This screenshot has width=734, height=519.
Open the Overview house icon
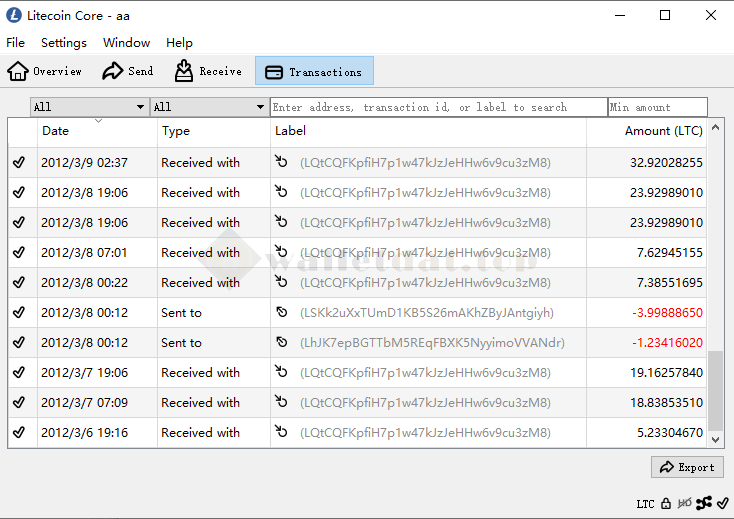point(18,71)
